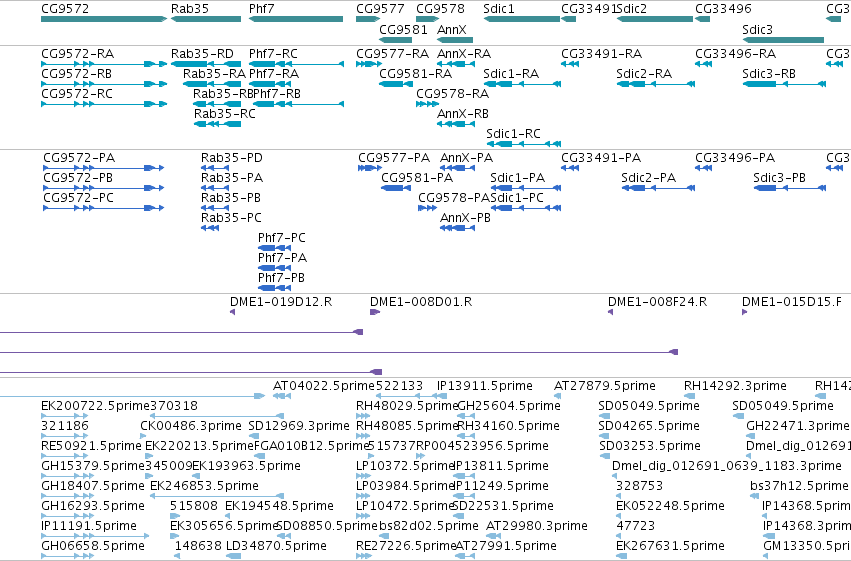Open EST bs37h12.5prime

coord(799,486)
